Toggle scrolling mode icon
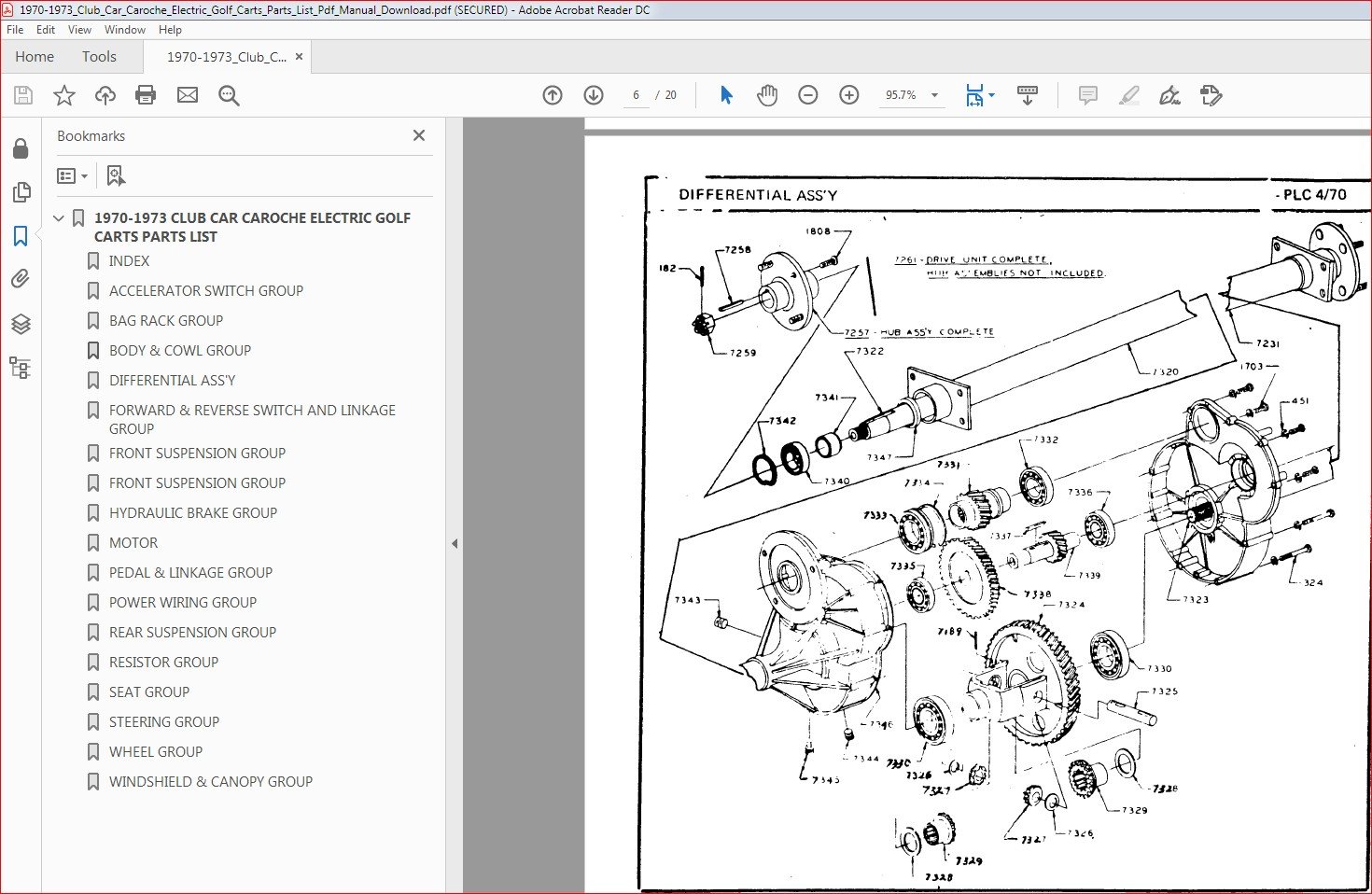This screenshot has height=894, width=1372. point(1028,95)
